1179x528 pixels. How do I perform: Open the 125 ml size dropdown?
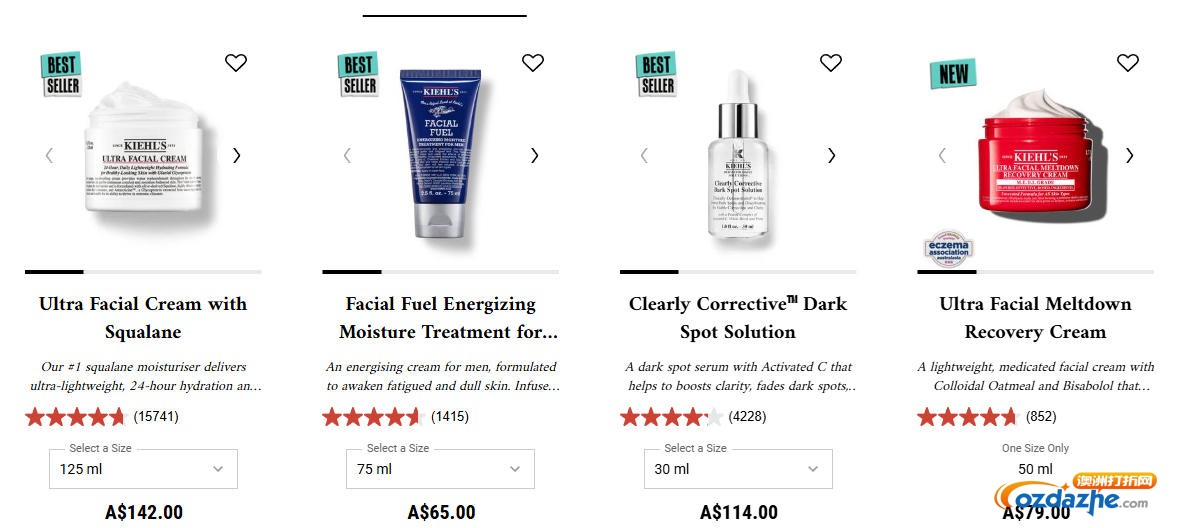click(x=144, y=469)
